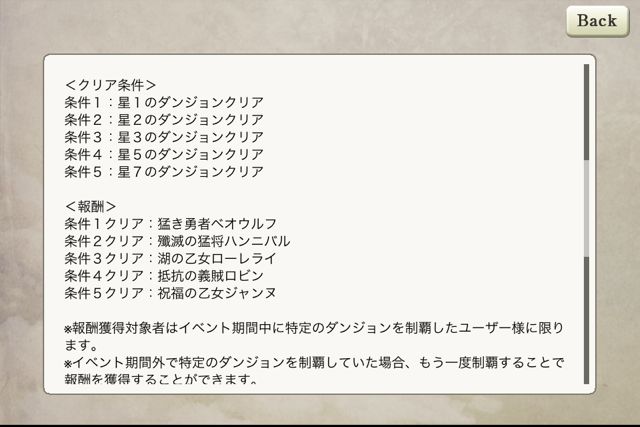Select the 条件5:星7のダンジョンクリア line

(x=164, y=171)
